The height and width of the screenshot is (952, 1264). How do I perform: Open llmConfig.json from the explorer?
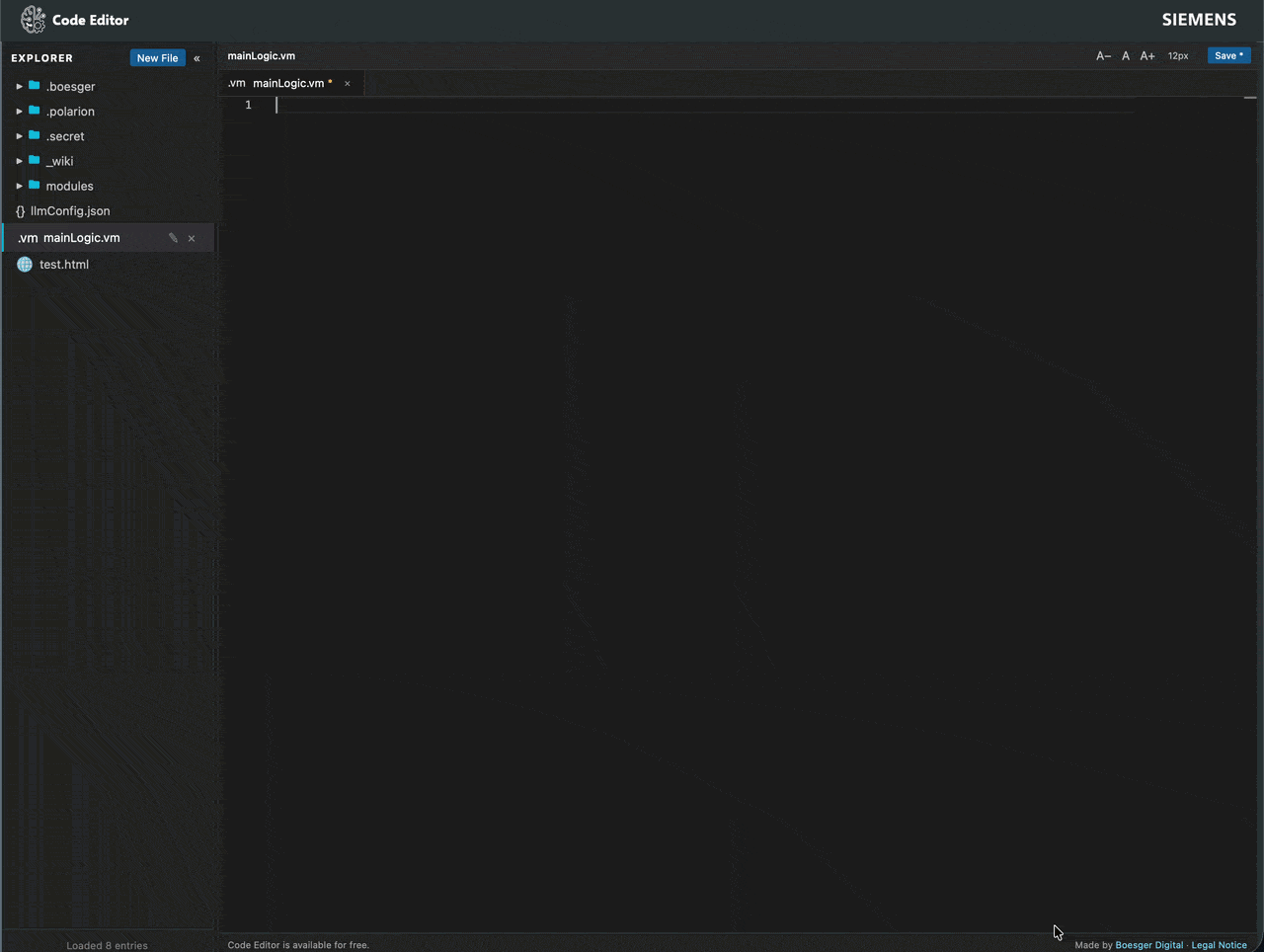[69, 211]
